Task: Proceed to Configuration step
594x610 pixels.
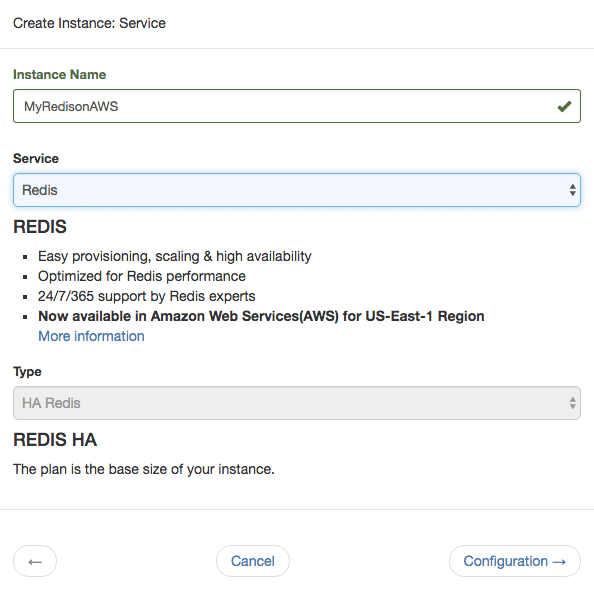Action: pyautogui.click(x=515, y=561)
